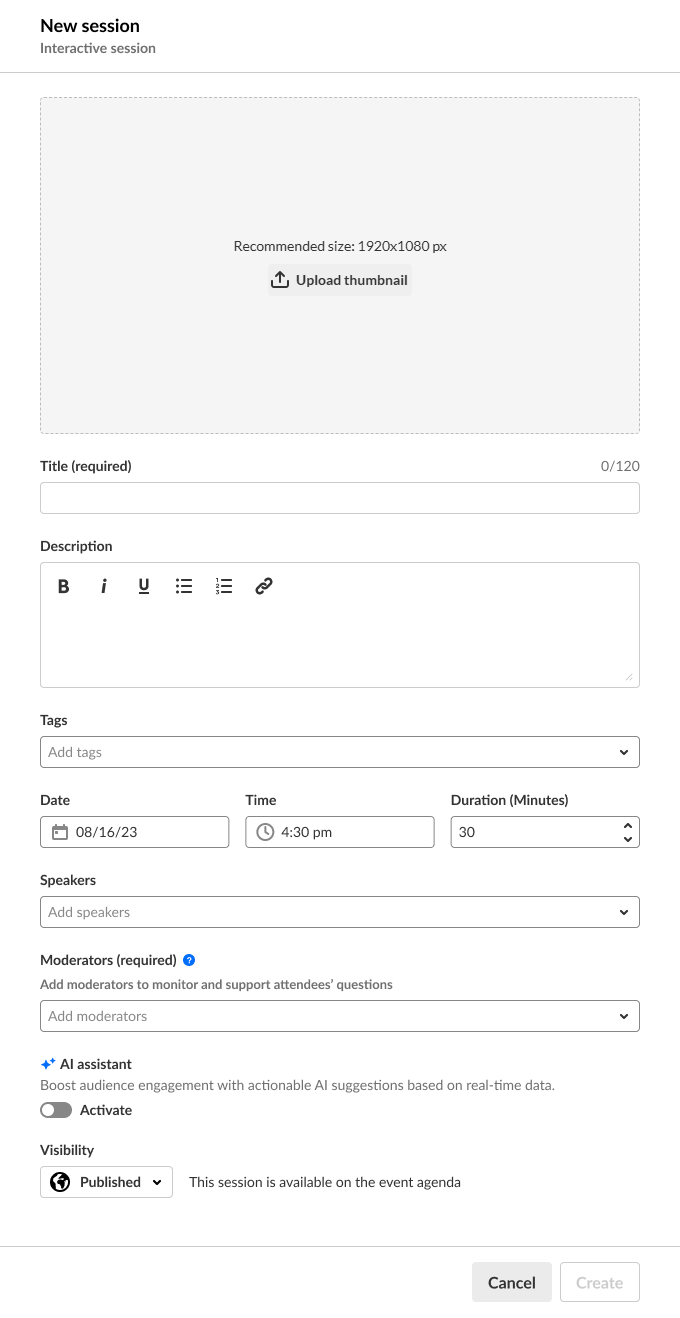
Task: Open the Add moderators dropdown
Action: (624, 1016)
